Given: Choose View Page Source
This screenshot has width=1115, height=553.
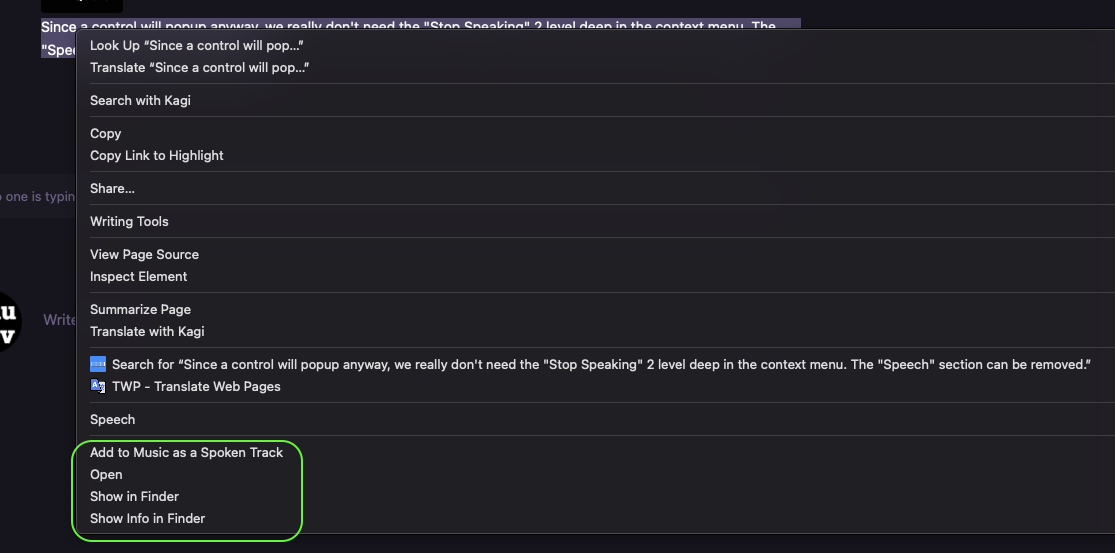Looking at the screenshot, I should (144, 255).
